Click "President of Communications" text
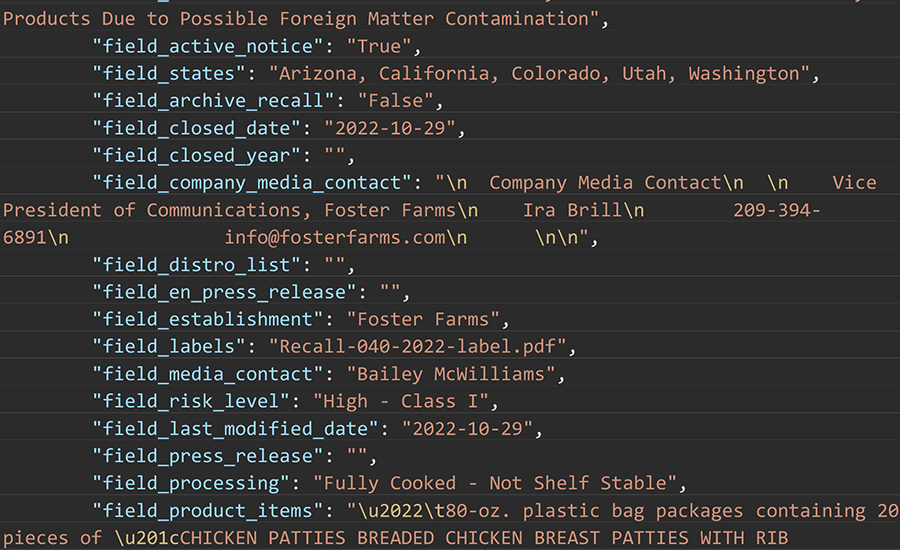Viewport: 900px width, 550px height. pyautogui.click(x=152, y=210)
